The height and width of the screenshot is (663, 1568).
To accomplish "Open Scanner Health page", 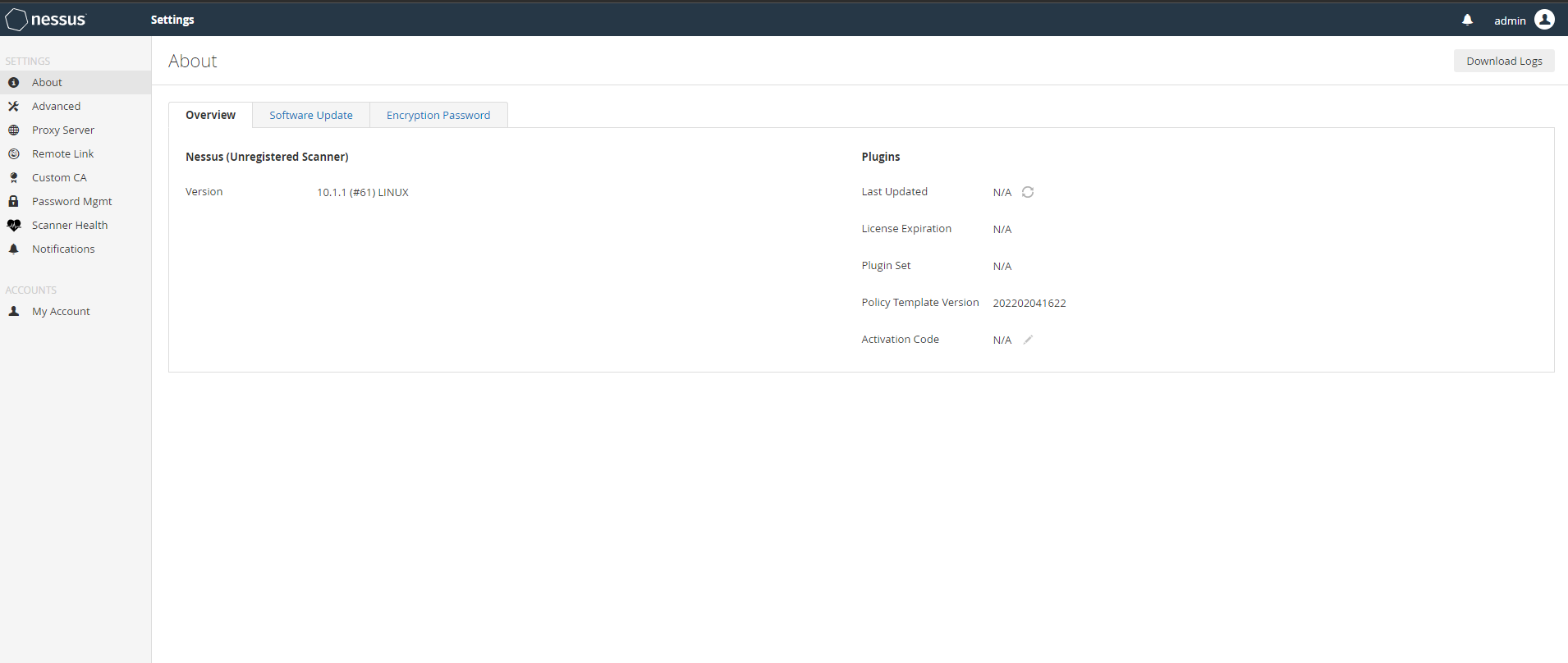I will click(76, 225).
